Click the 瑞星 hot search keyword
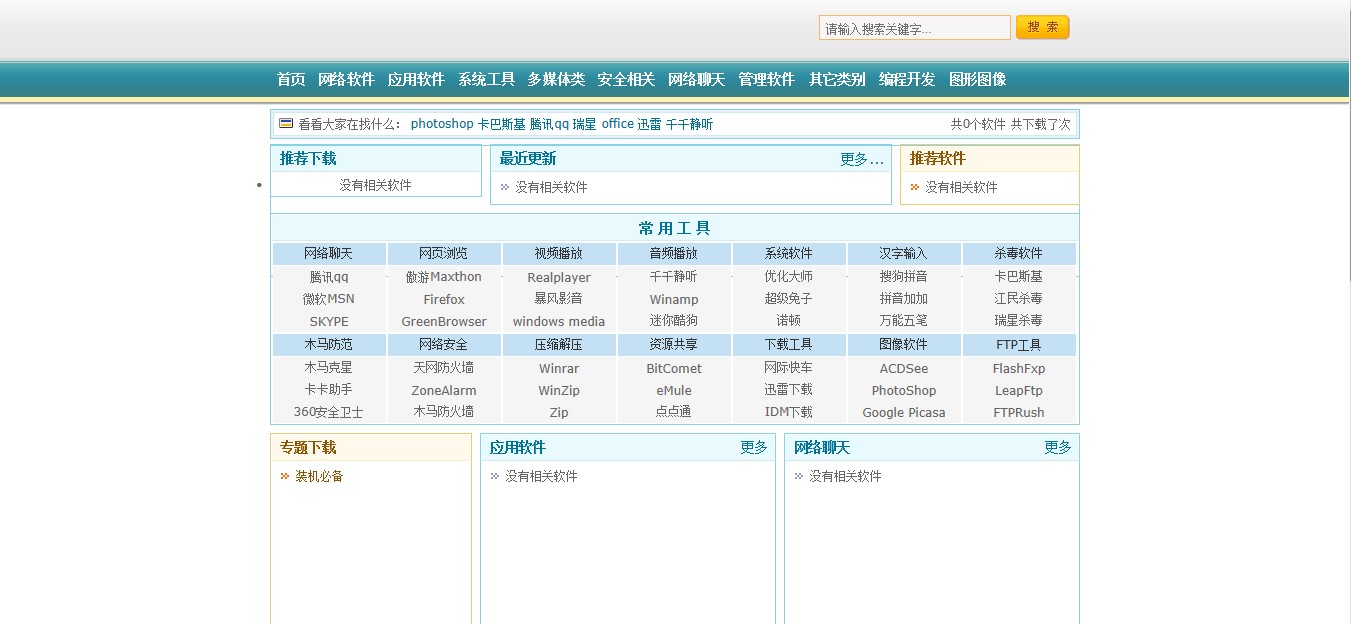Viewport: 1351px width, 624px height. 584,124
